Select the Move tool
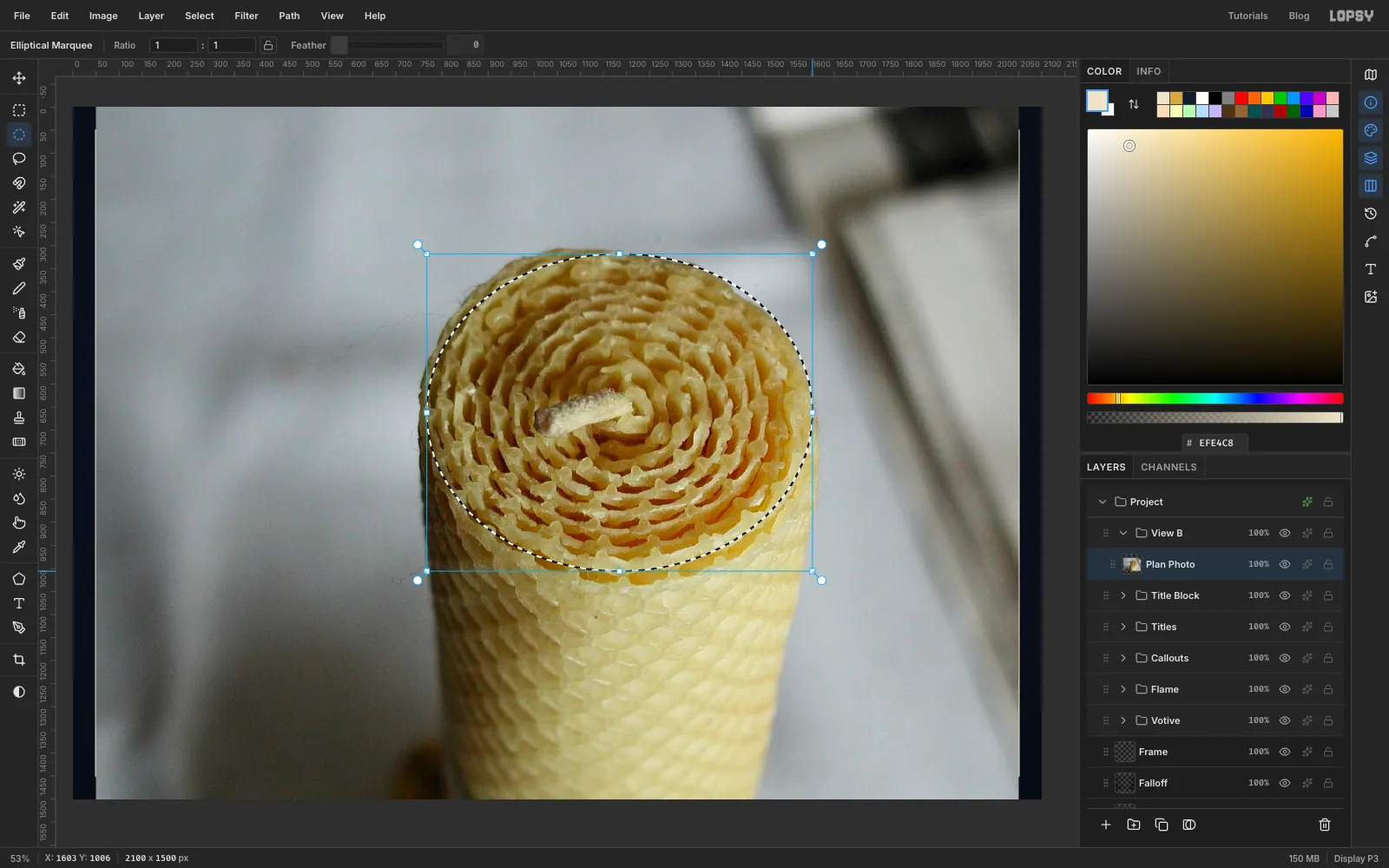The height and width of the screenshot is (868, 1389). pyautogui.click(x=19, y=78)
